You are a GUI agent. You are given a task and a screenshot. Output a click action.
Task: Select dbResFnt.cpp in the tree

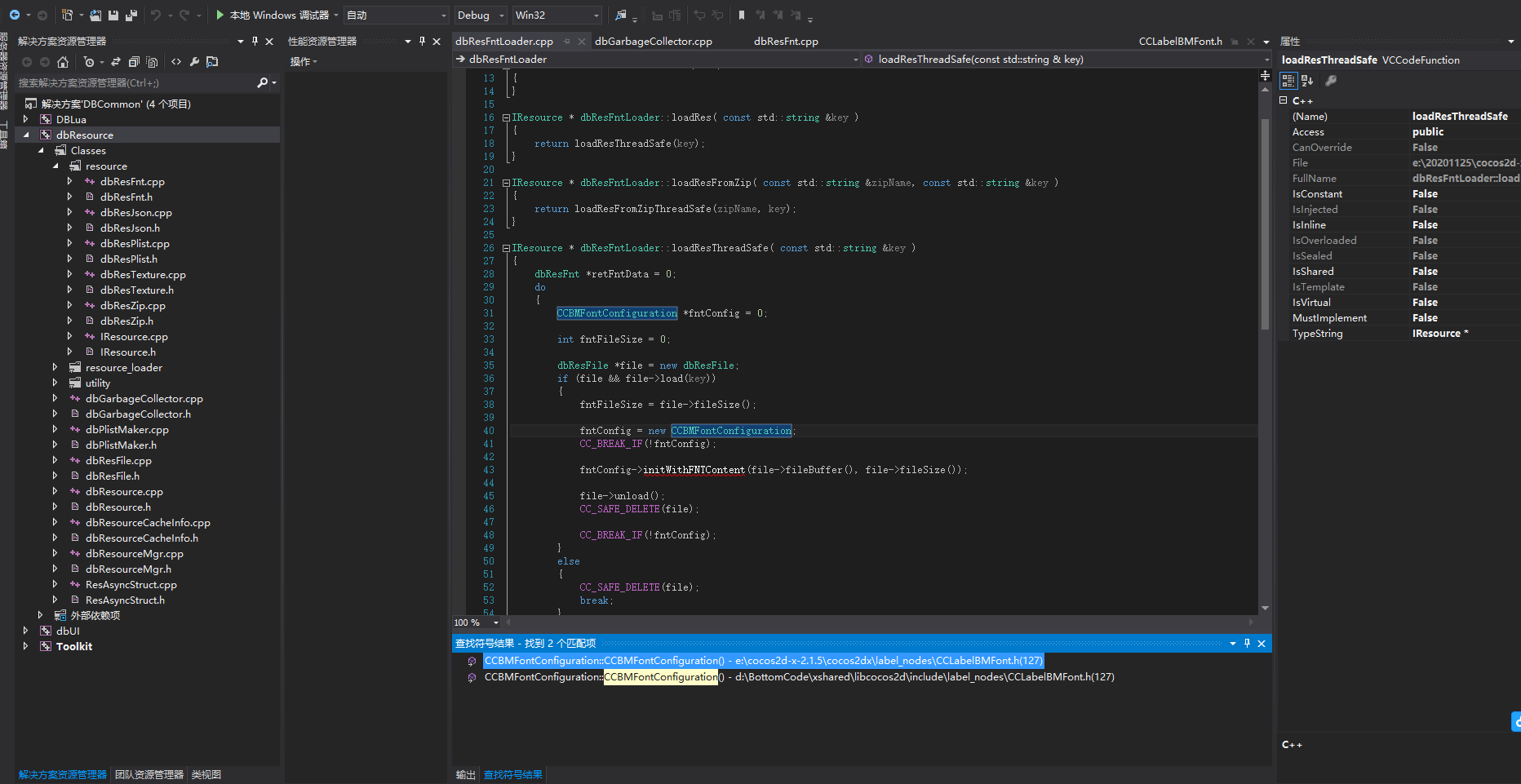[132, 181]
